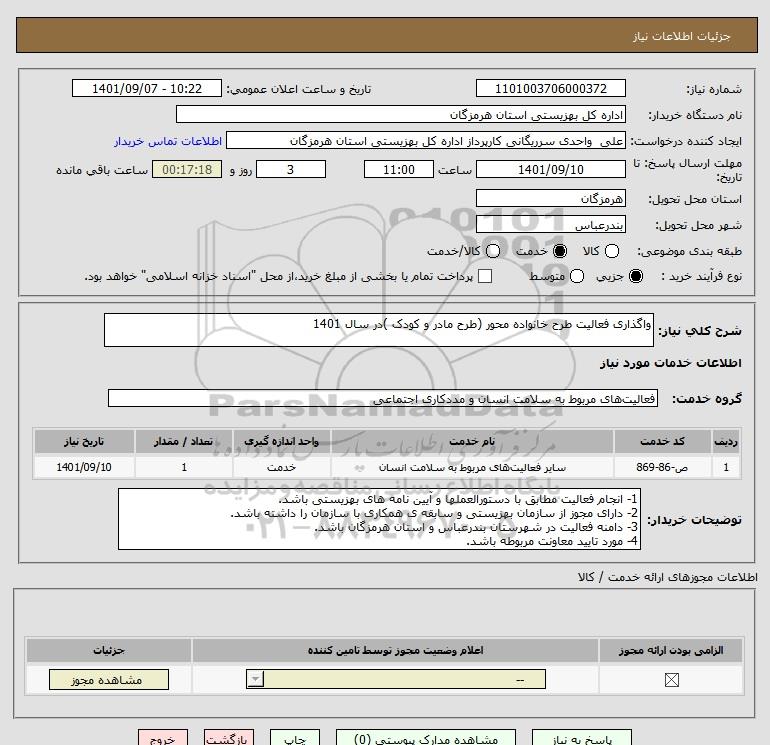Screen dimensions: 770x745
Task: Select the متوسط purchase type radio
Action: pos(577,276)
